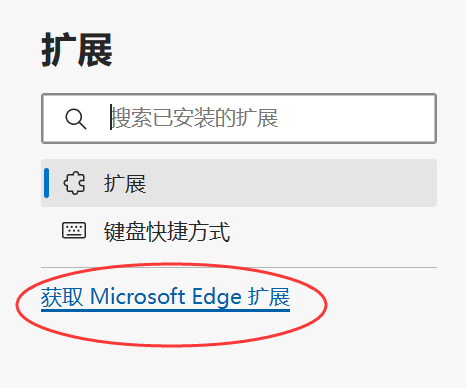466x388 pixels.
Task: Click 获取 at the start of the link
Action: point(62,297)
